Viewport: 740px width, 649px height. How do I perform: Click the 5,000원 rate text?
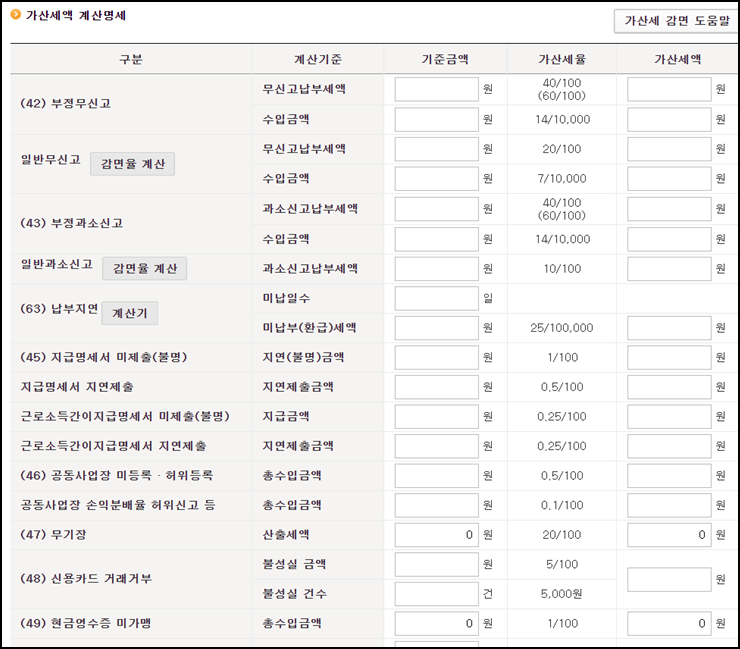[x=562, y=594]
